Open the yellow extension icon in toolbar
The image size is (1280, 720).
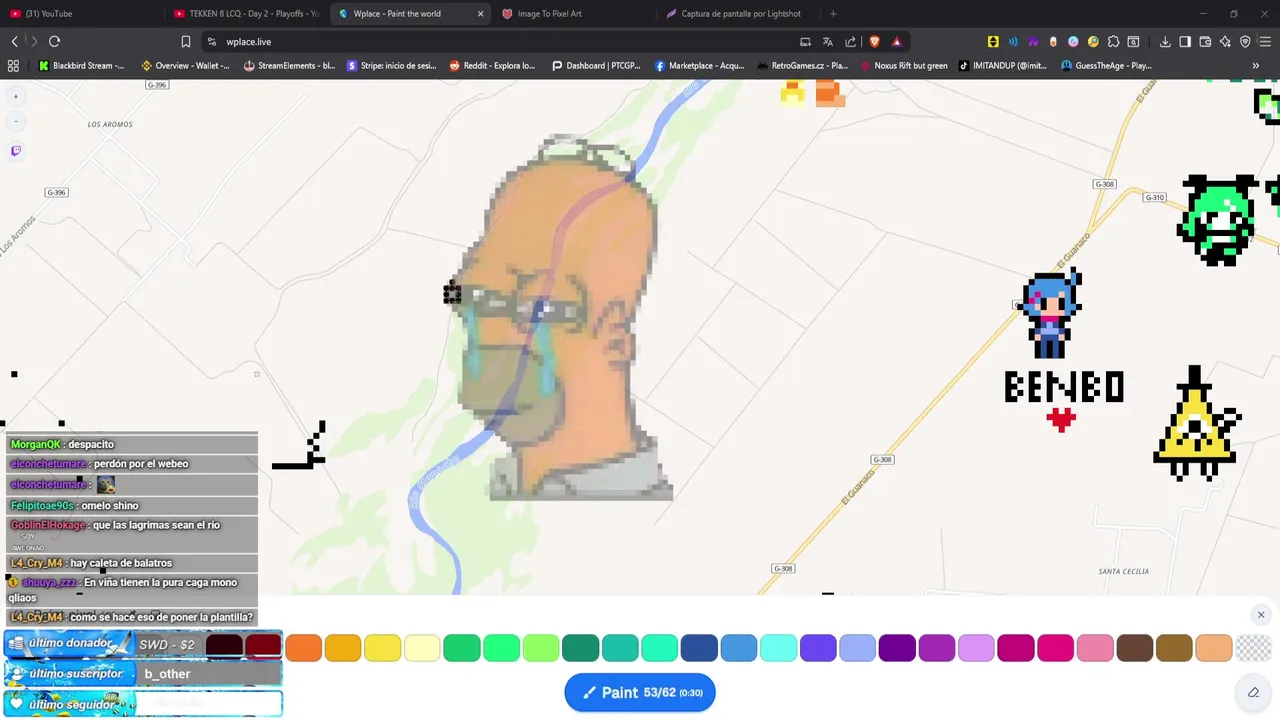[993, 41]
